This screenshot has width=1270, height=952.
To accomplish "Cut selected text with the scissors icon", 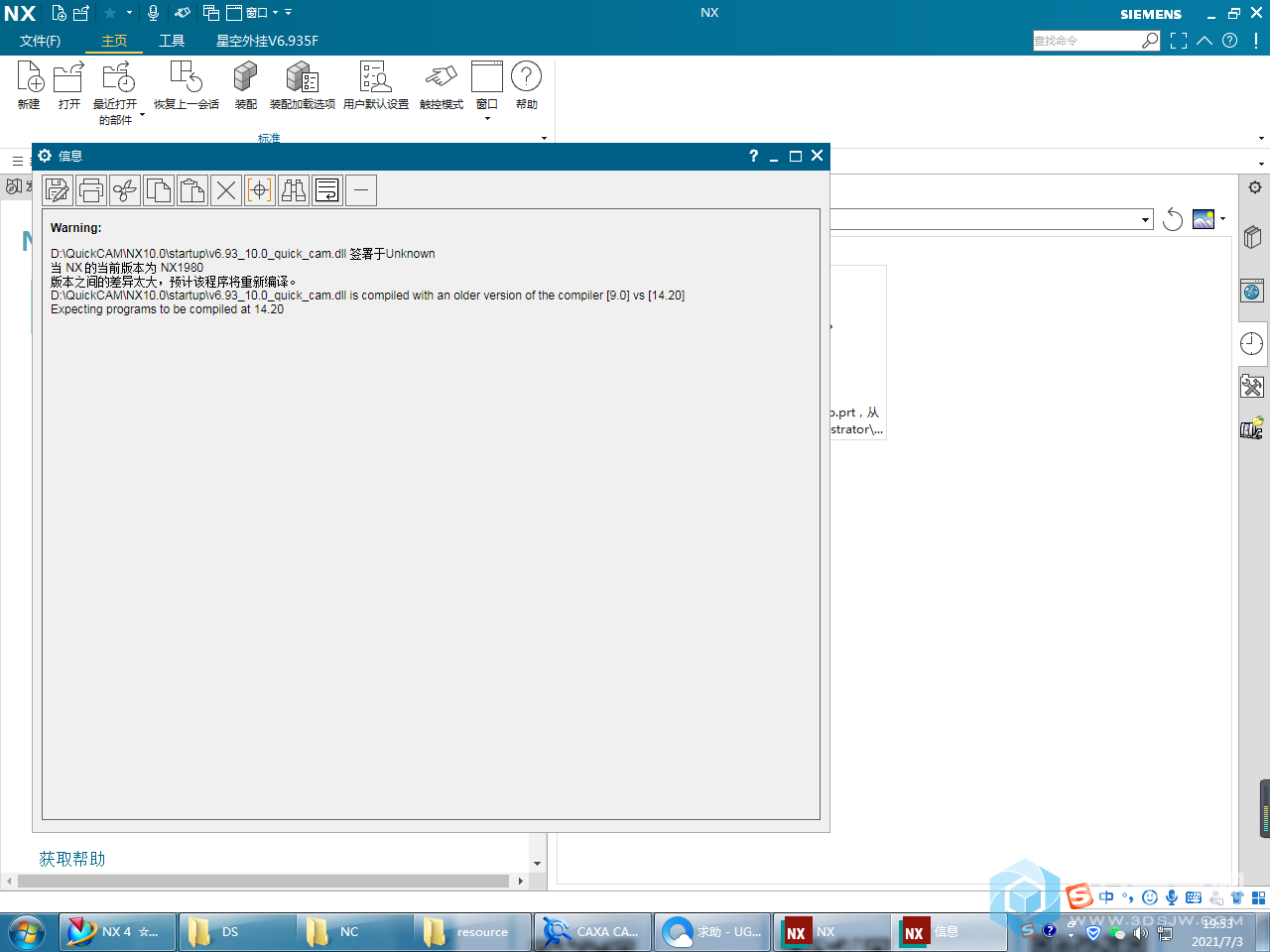I will (x=125, y=189).
